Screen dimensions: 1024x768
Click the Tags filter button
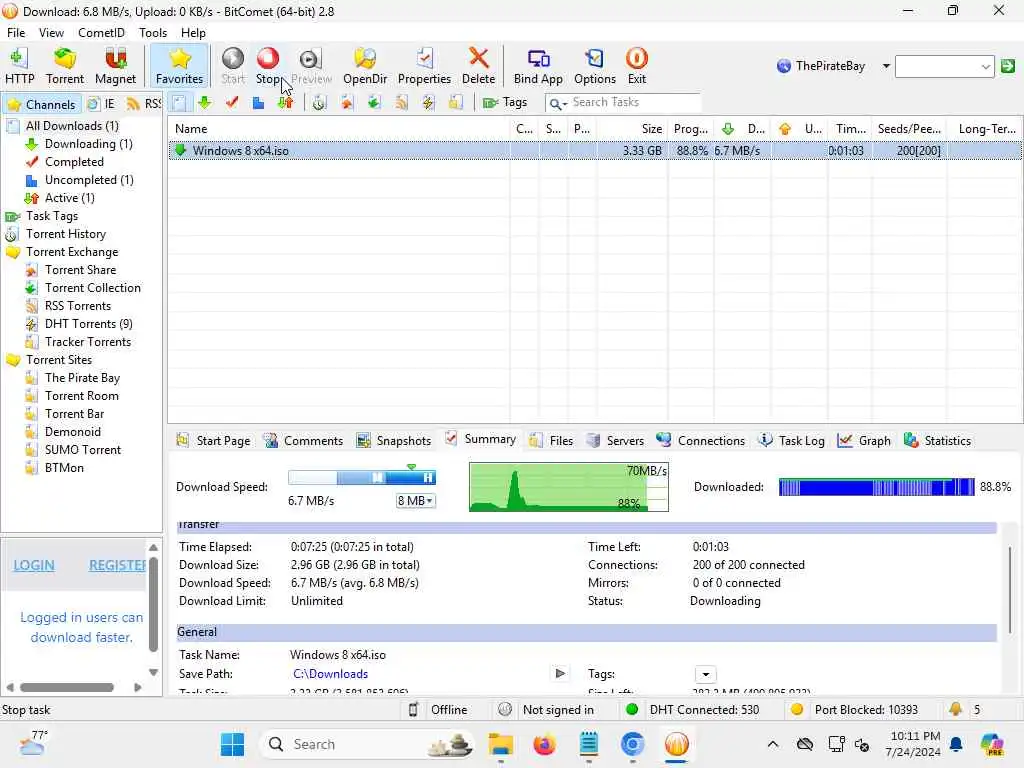[505, 103]
